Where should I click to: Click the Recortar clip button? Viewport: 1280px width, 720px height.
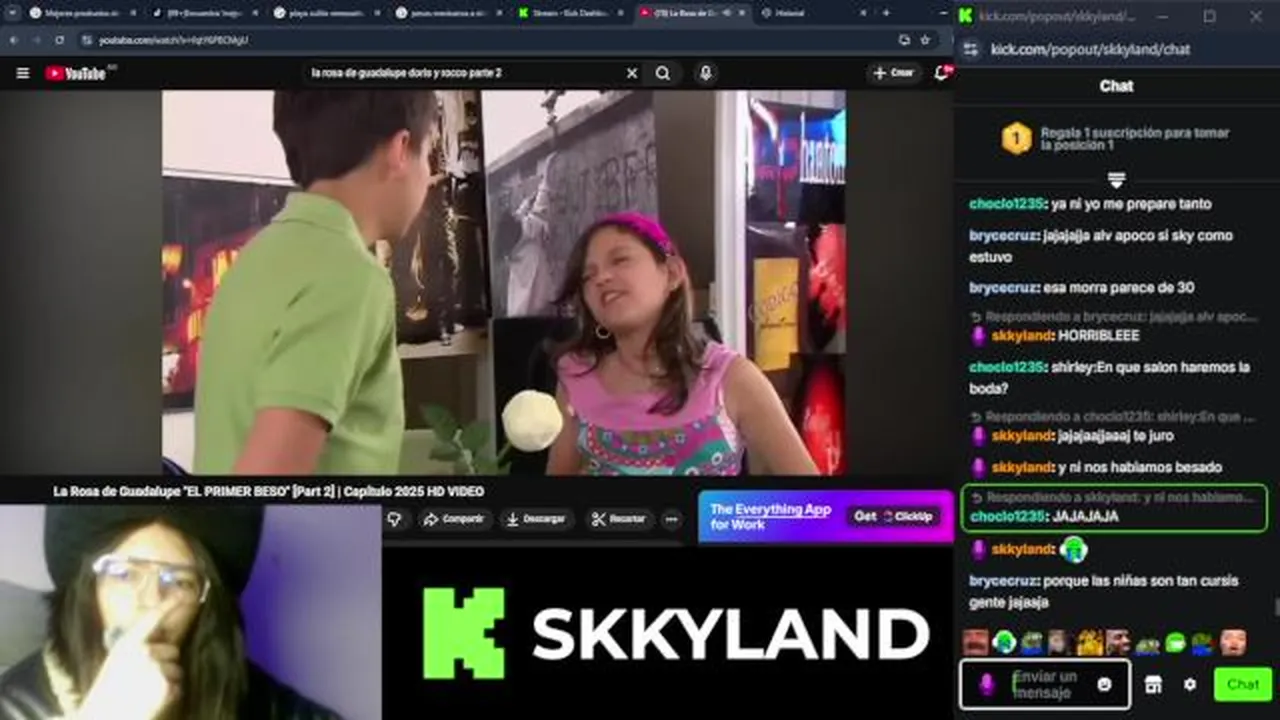(x=619, y=519)
